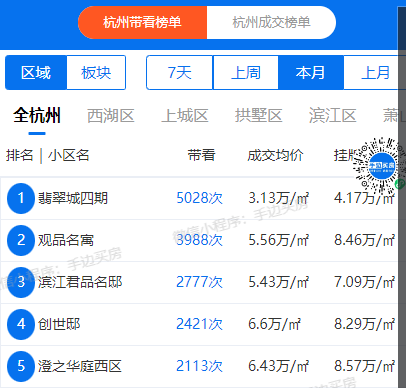Viewport: 406px width, 388px height.
Task: Open 观品名寓 community entry
Action: coord(66,240)
